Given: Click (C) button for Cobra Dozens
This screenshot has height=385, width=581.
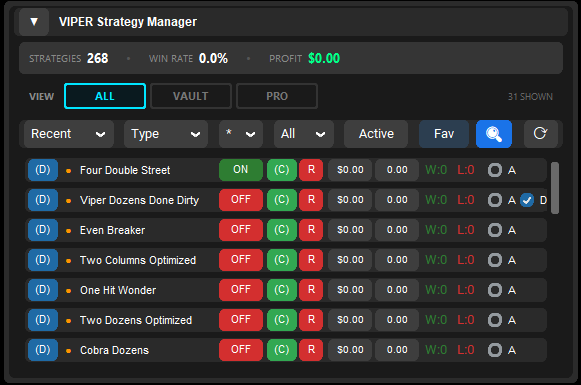Looking at the screenshot, I should click(x=282, y=350).
